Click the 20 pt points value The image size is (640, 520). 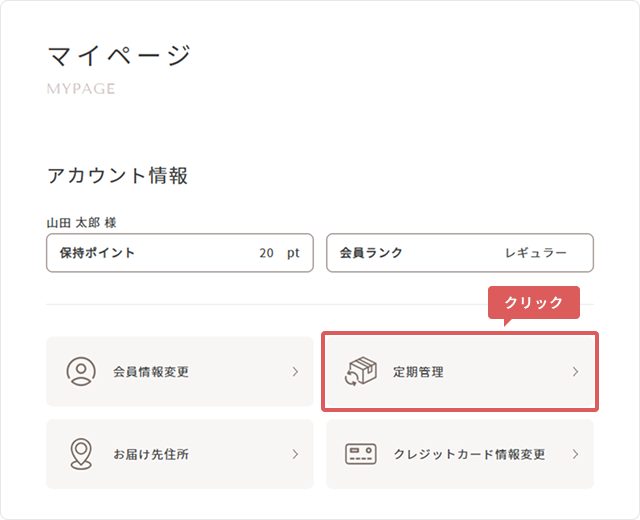coord(279,253)
